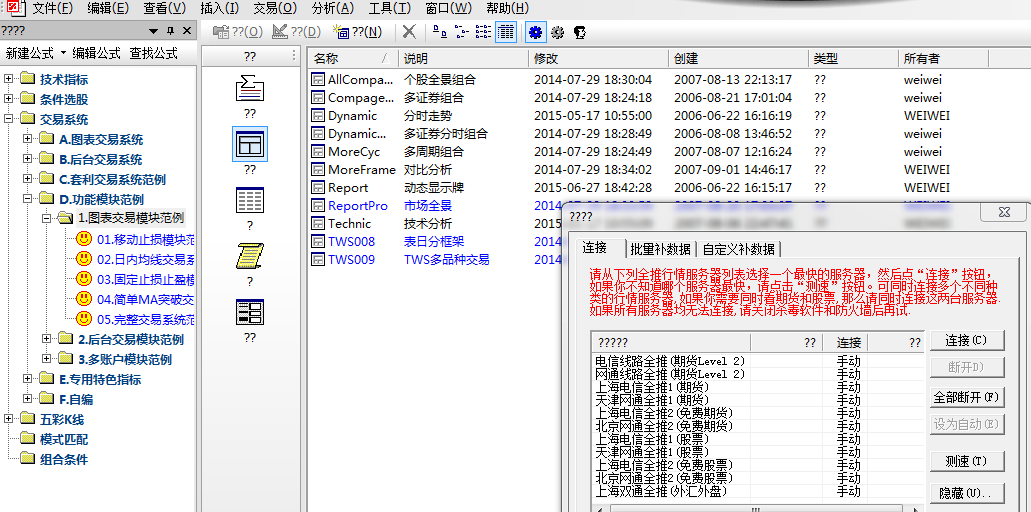The height and width of the screenshot is (512, 1031).
Task: Click the 测速(T) button
Action: pyautogui.click(x=967, y=461)
